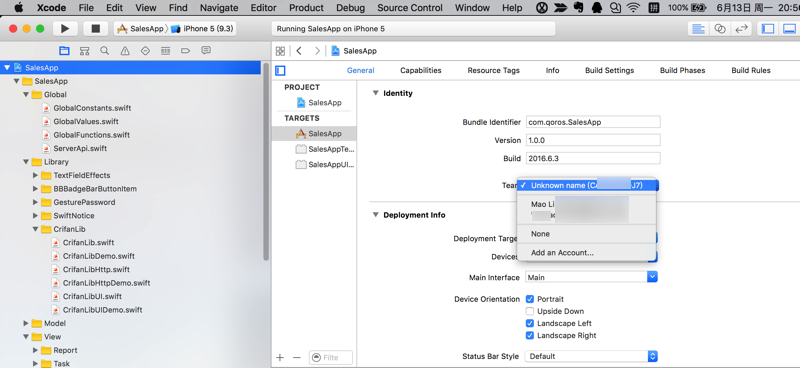Open the Issue navigator warning icon
Viewport: 800px width, 368px height.
pyautogui.click(x=125, y=51)
